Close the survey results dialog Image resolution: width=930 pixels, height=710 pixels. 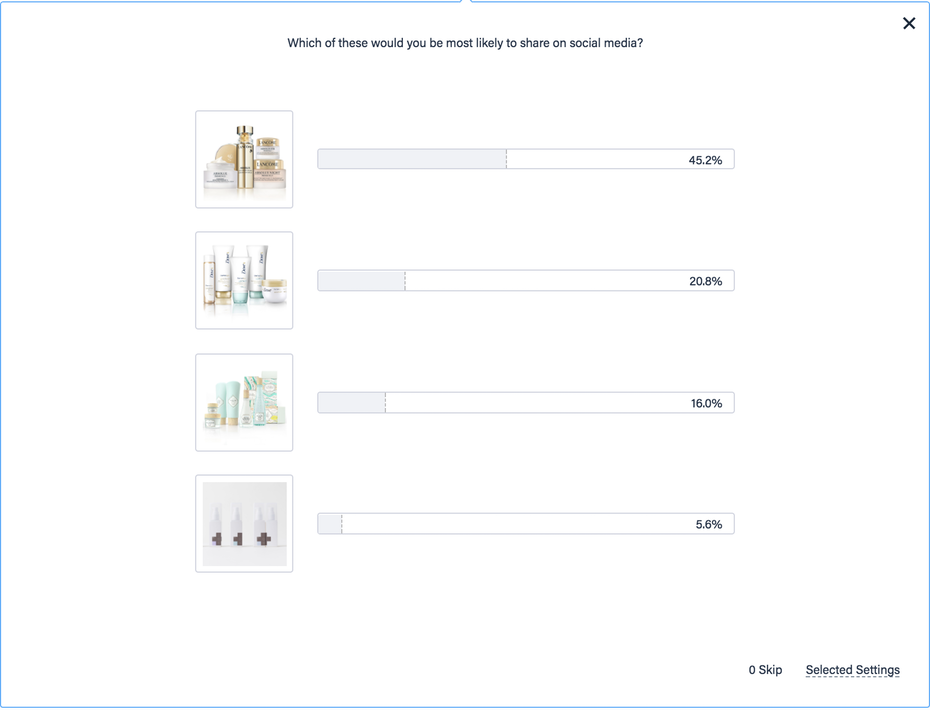click(909, 23)
